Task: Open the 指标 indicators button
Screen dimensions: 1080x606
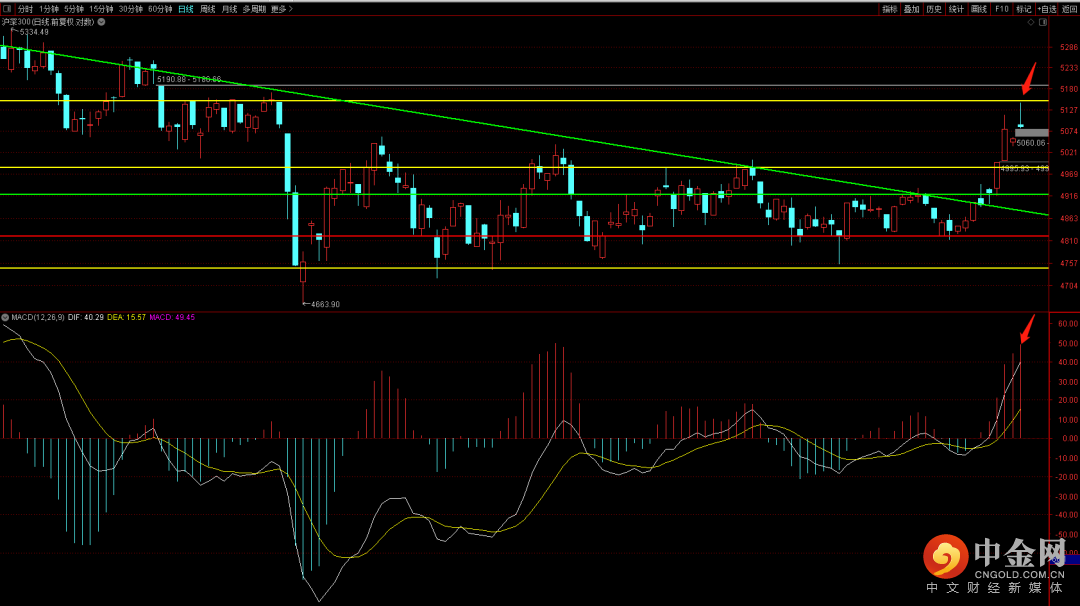Action: coord(890,9)
